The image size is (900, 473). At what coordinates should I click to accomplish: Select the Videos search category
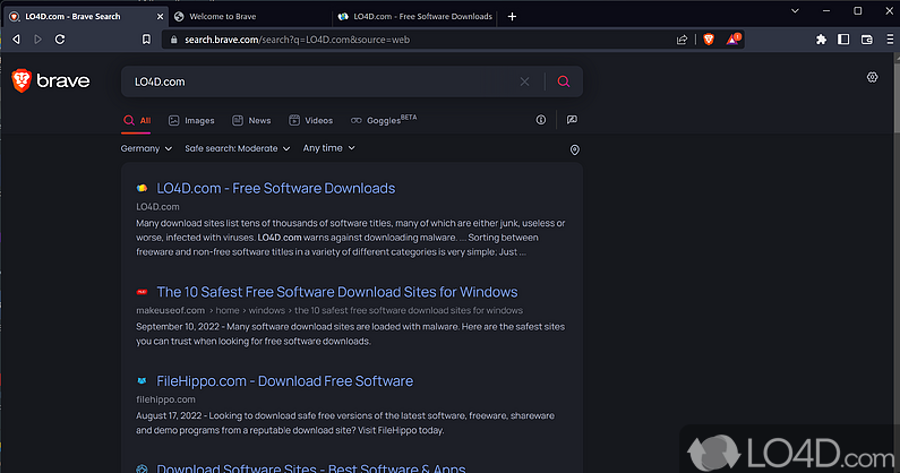(311, 121)
